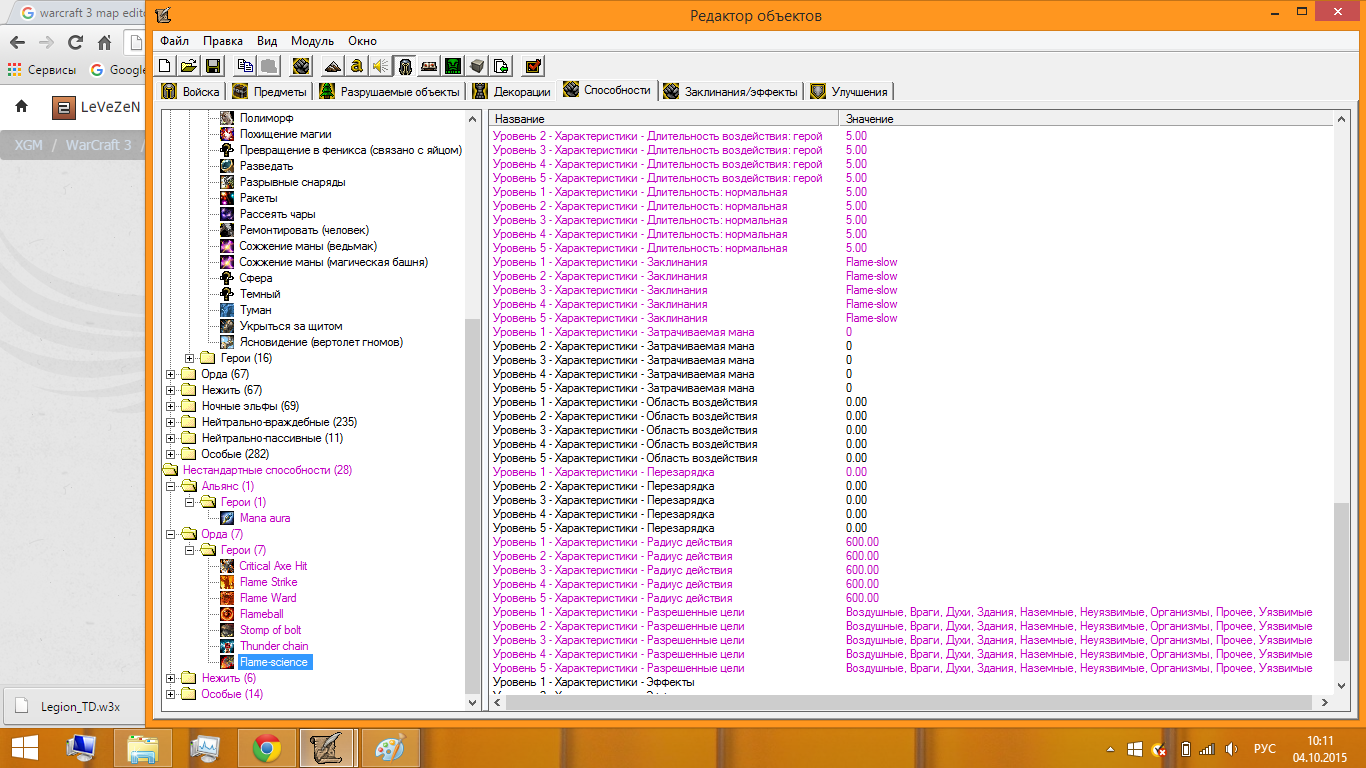This screenshot has width=1366, height=768.
Task: Click the Critical Axe Hit icon
Action: pos(227,566)
